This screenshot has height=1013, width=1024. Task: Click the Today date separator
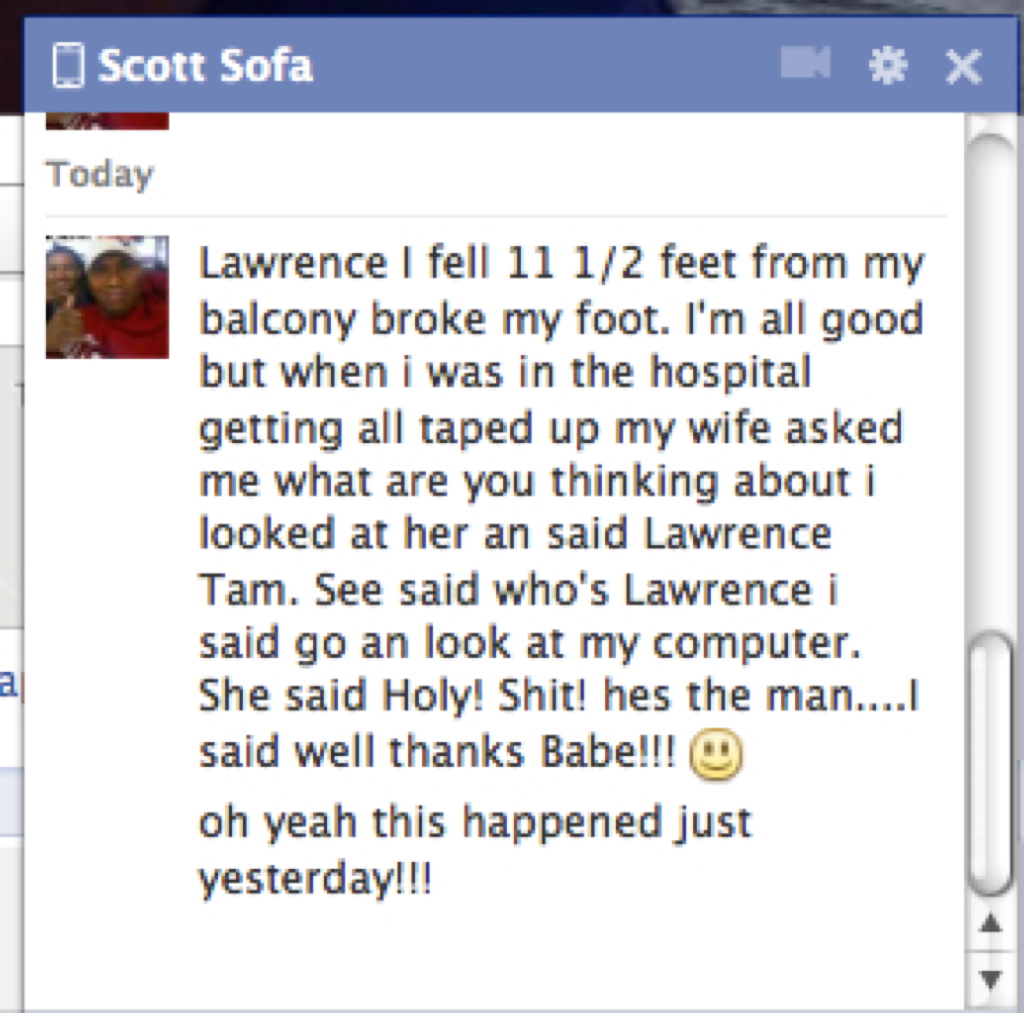pos(99,174)
